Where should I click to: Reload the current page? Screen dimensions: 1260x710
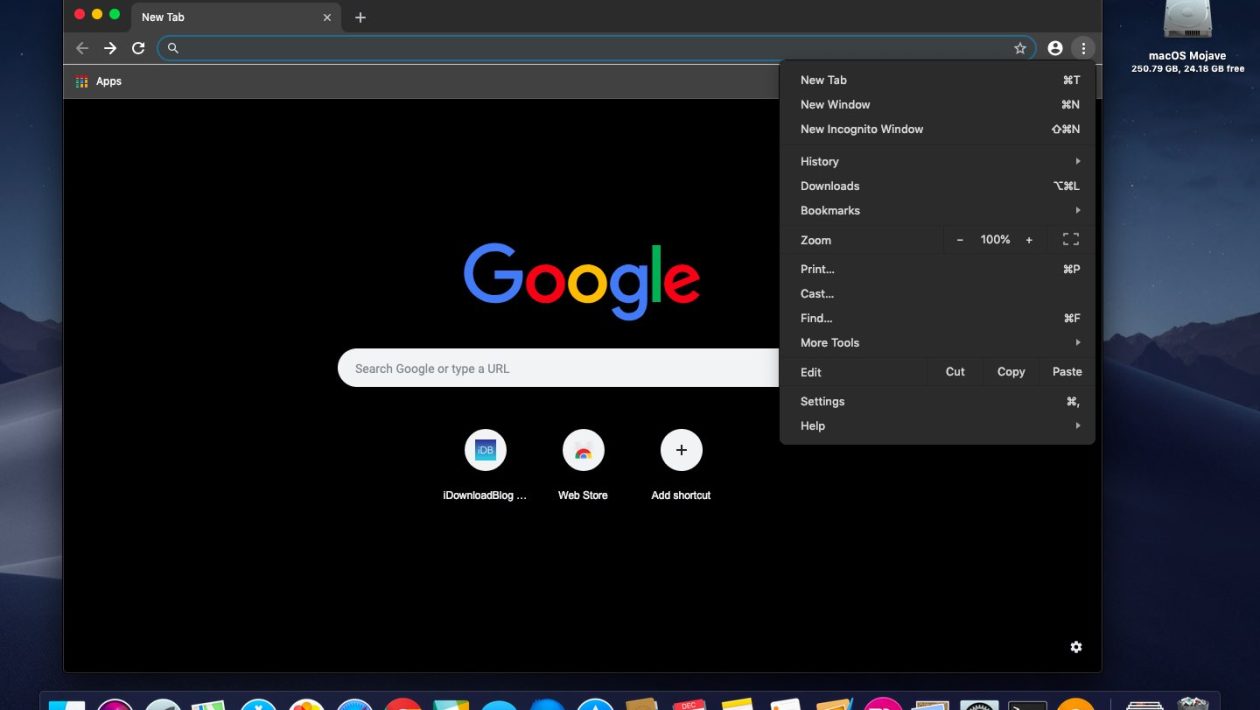[138, 48]
